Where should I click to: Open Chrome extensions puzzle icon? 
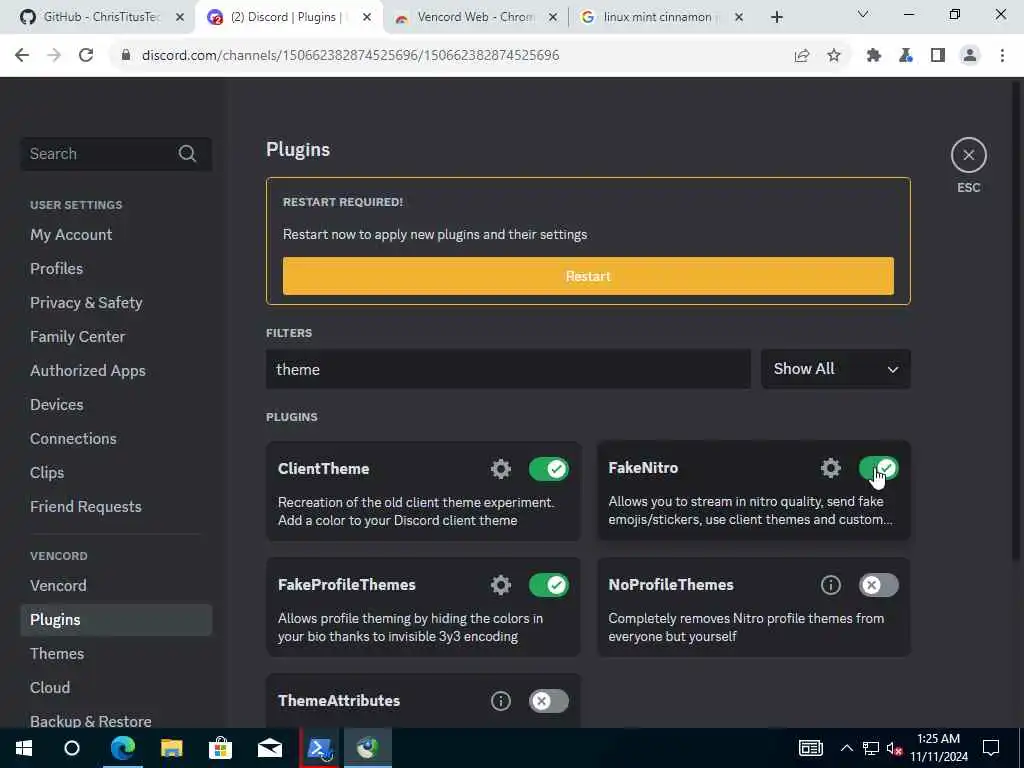tap(874, 56)
